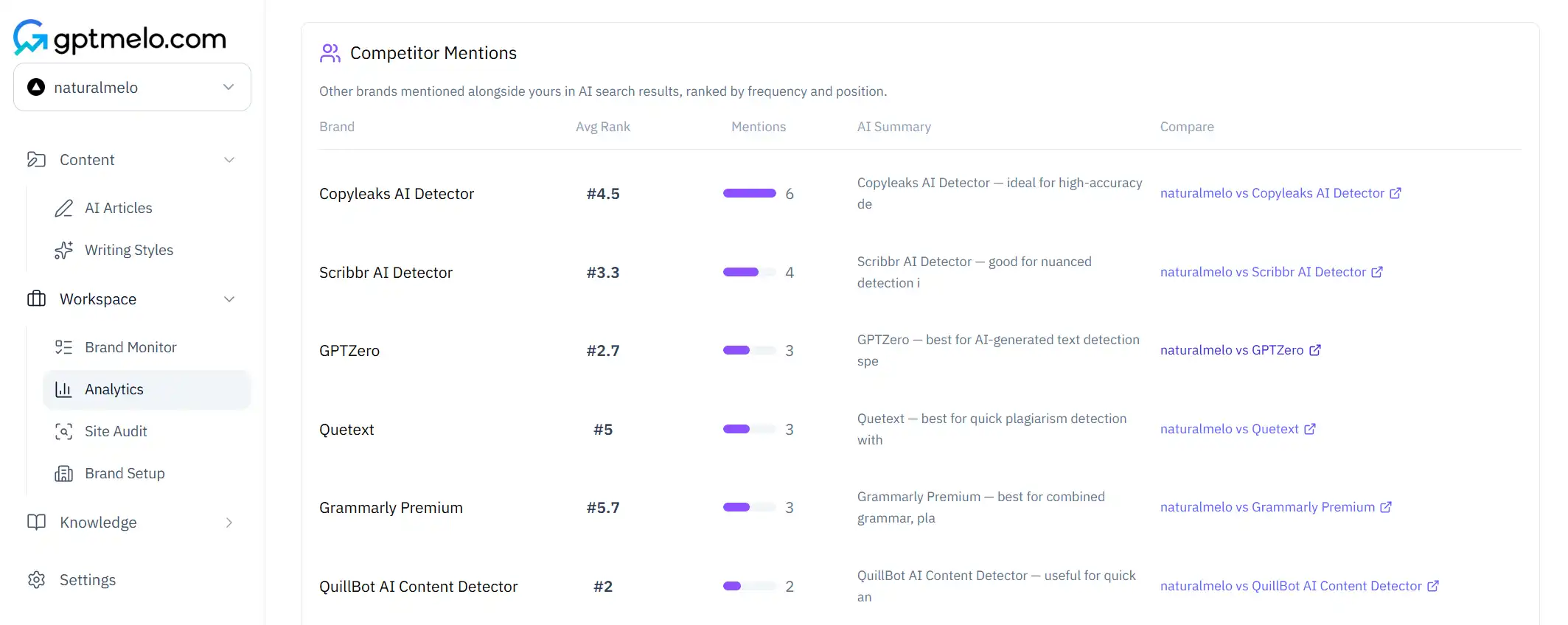
Task: Open the Brand Setup page
Action: (125, 473)
